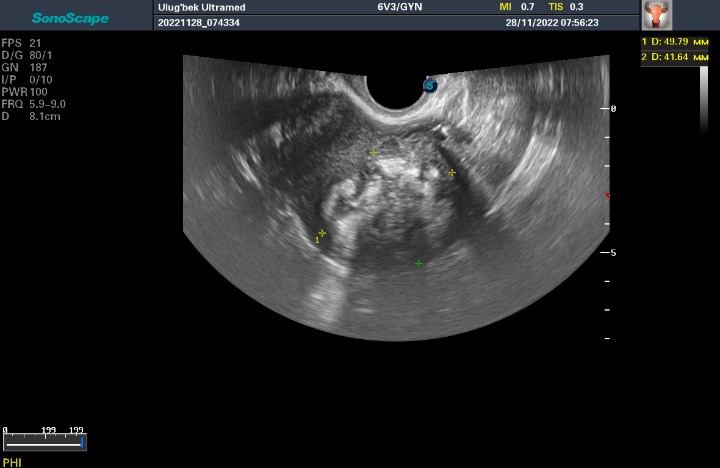720x468 pixels.
Task: Click the grayscale bar at right
Action: pyautogui.click(x=704, y=100)
